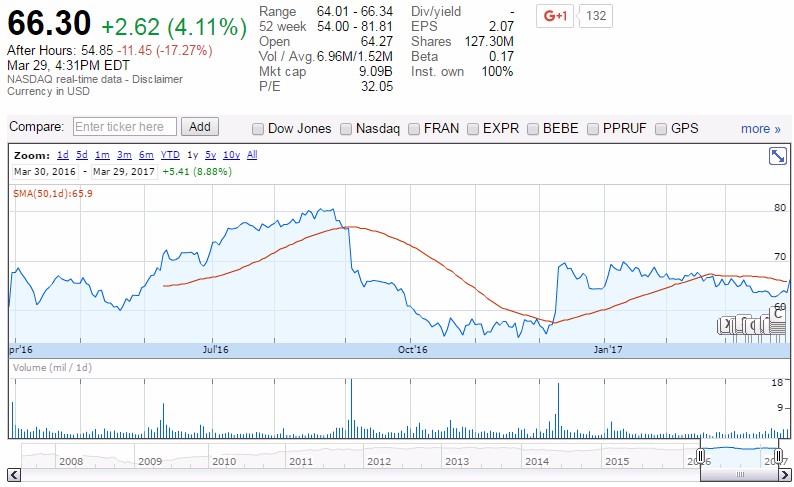Switch chart to 5y zoom

coord(211,155)
